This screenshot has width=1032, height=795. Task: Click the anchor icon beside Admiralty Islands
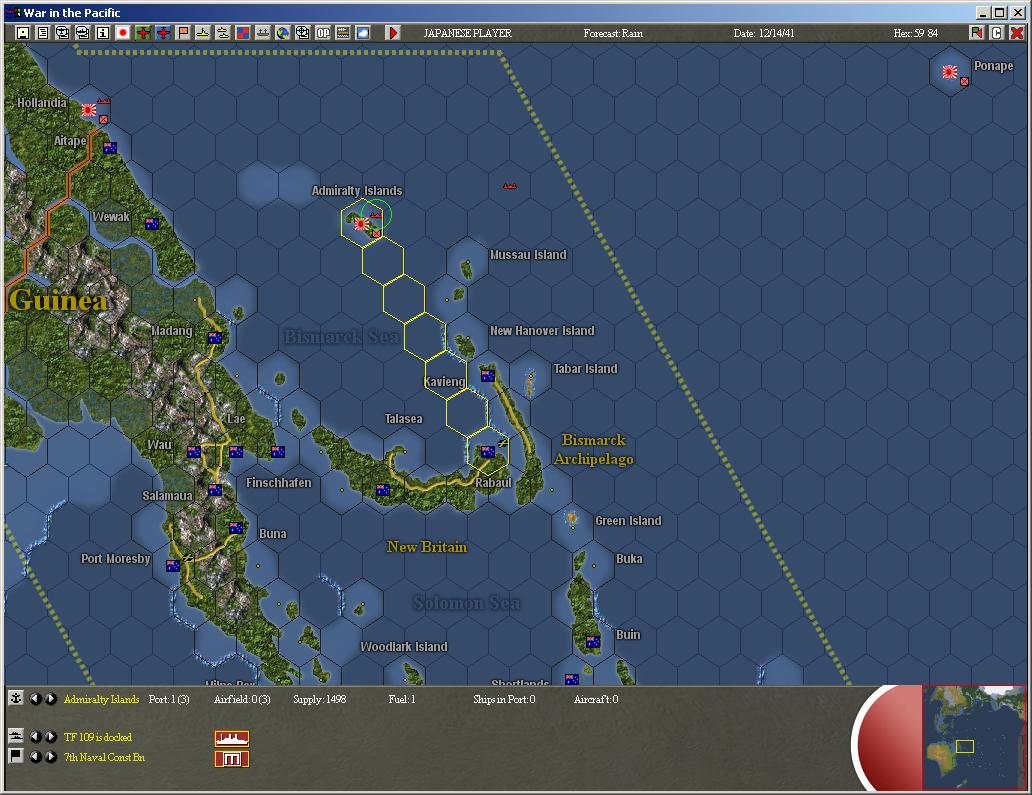pos(16,699)
